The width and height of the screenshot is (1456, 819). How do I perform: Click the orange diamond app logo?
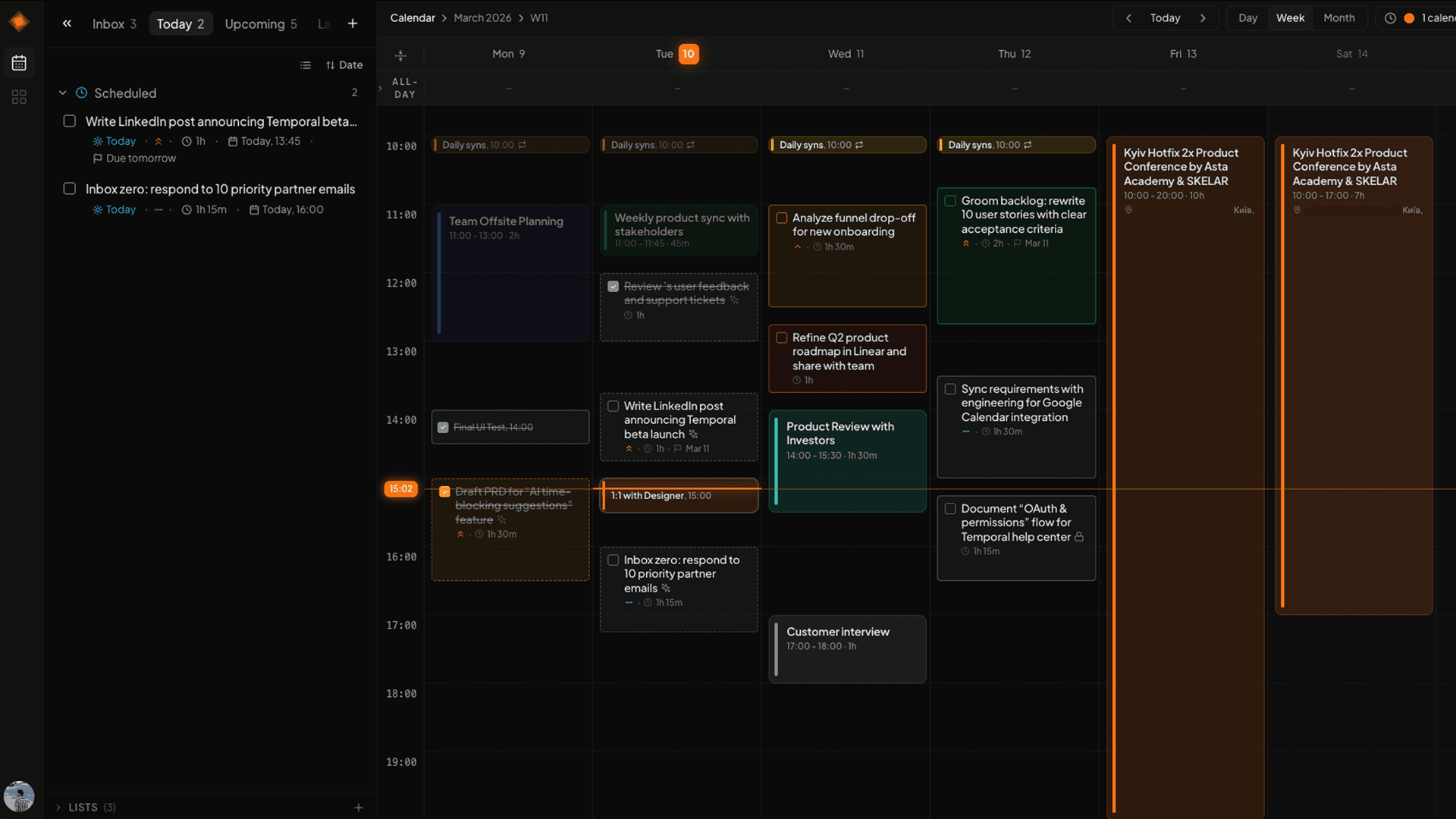(19, 21)
